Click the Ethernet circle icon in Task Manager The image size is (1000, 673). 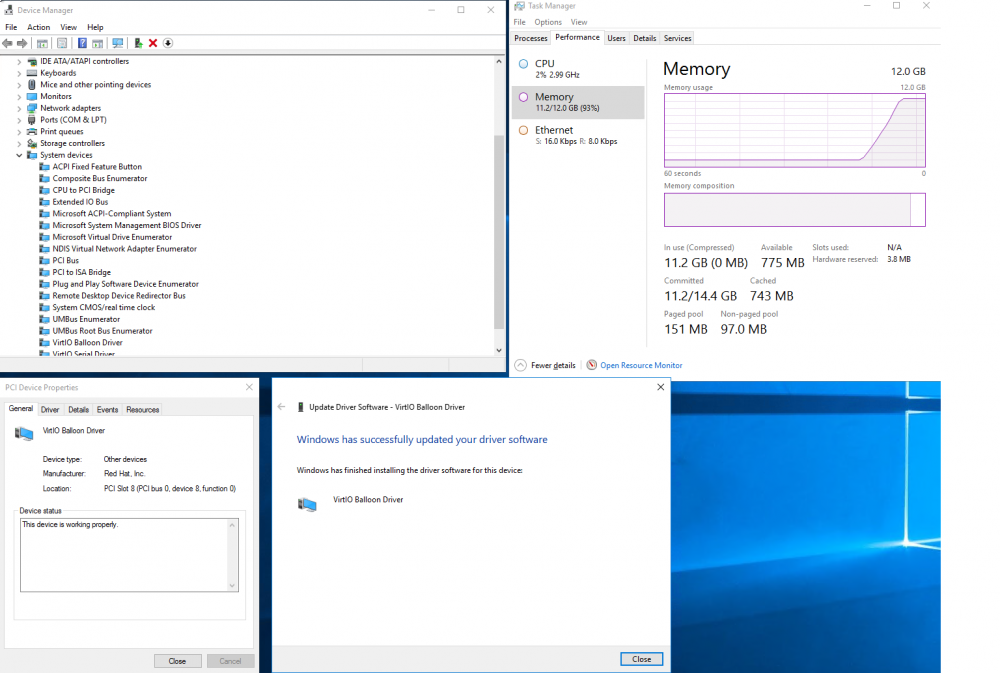point(524,130)
